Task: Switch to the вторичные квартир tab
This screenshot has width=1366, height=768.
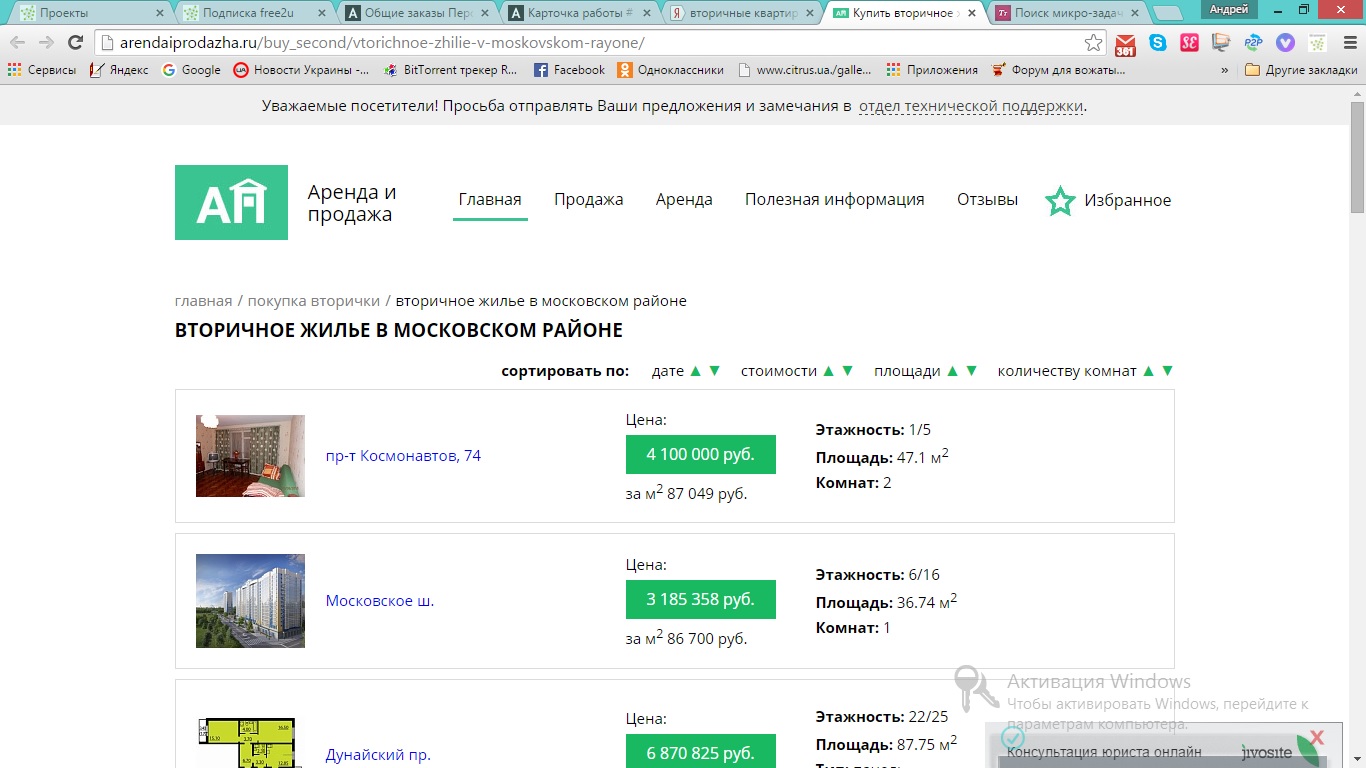Action: 743,13
